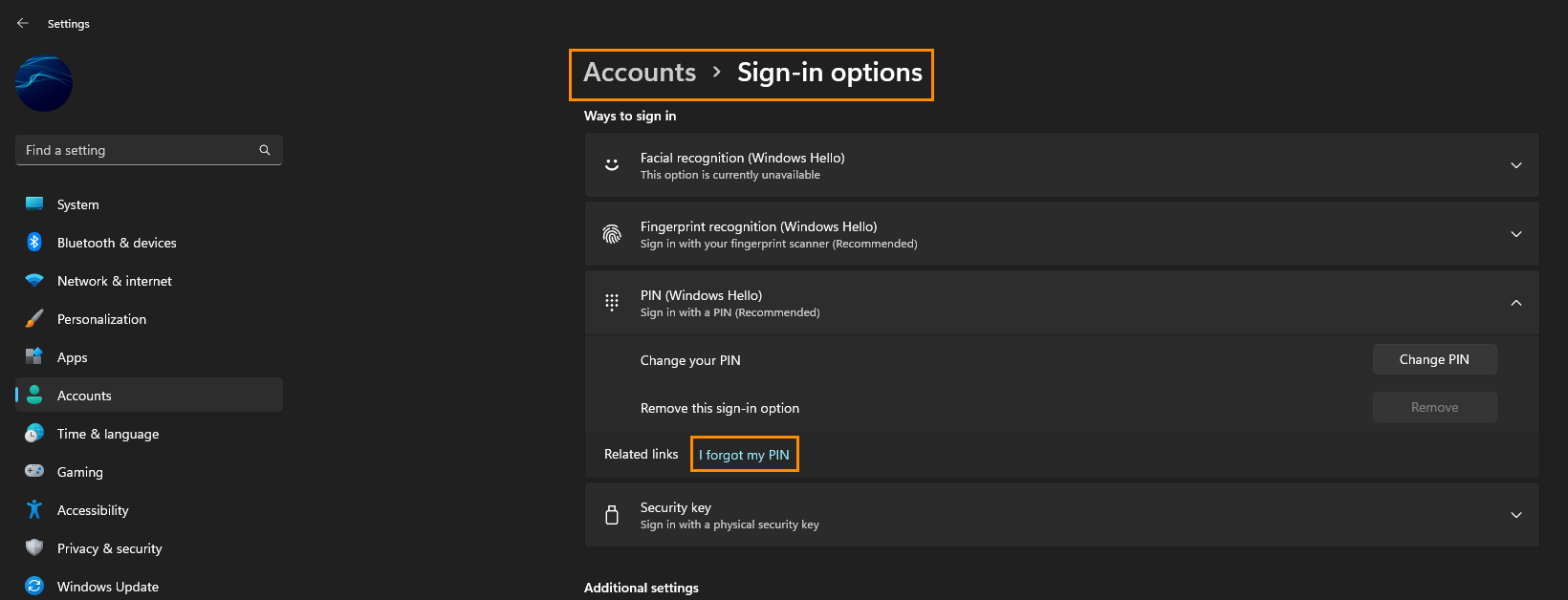
Task: Click the breadcrumb chevron separator
Action: 716,73
